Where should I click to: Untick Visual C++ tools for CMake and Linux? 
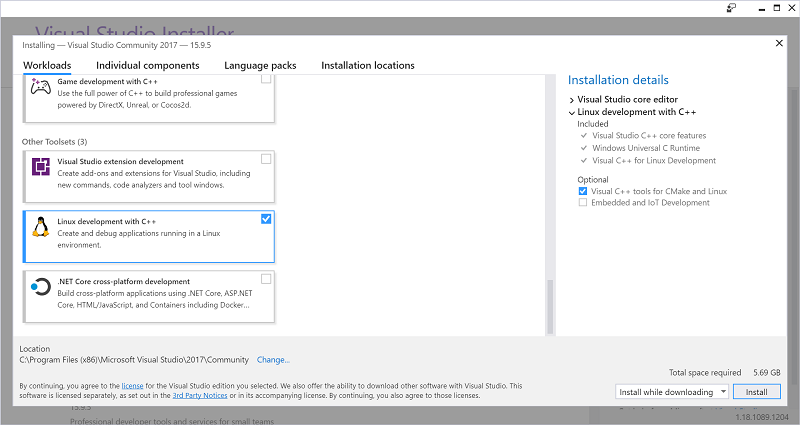click(583, 191)
